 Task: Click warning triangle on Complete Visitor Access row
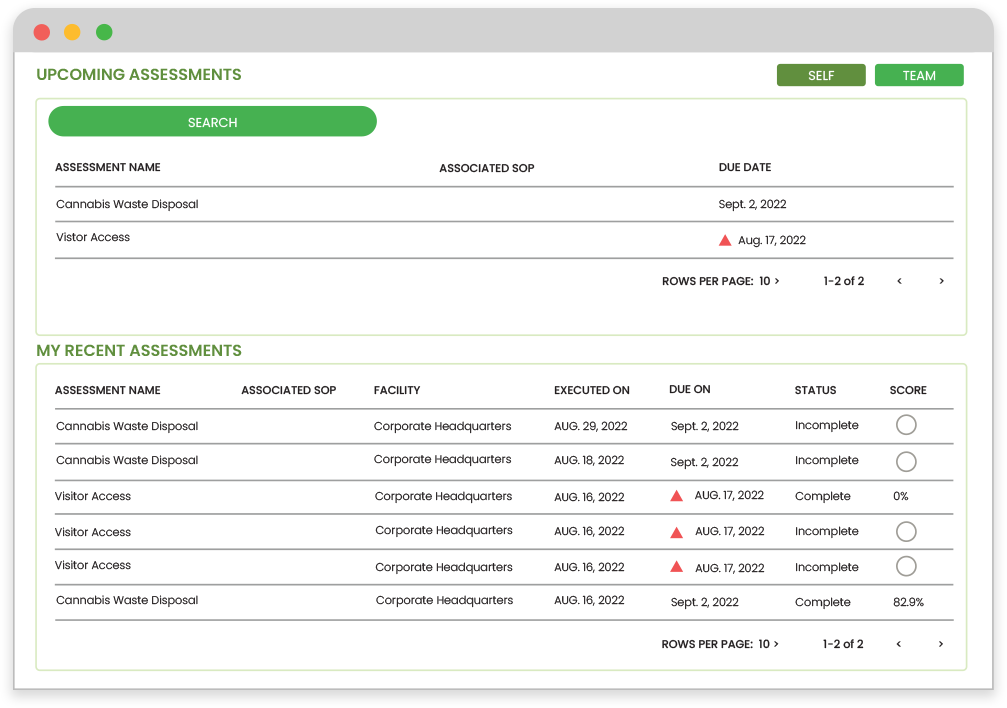click(676, 495)
